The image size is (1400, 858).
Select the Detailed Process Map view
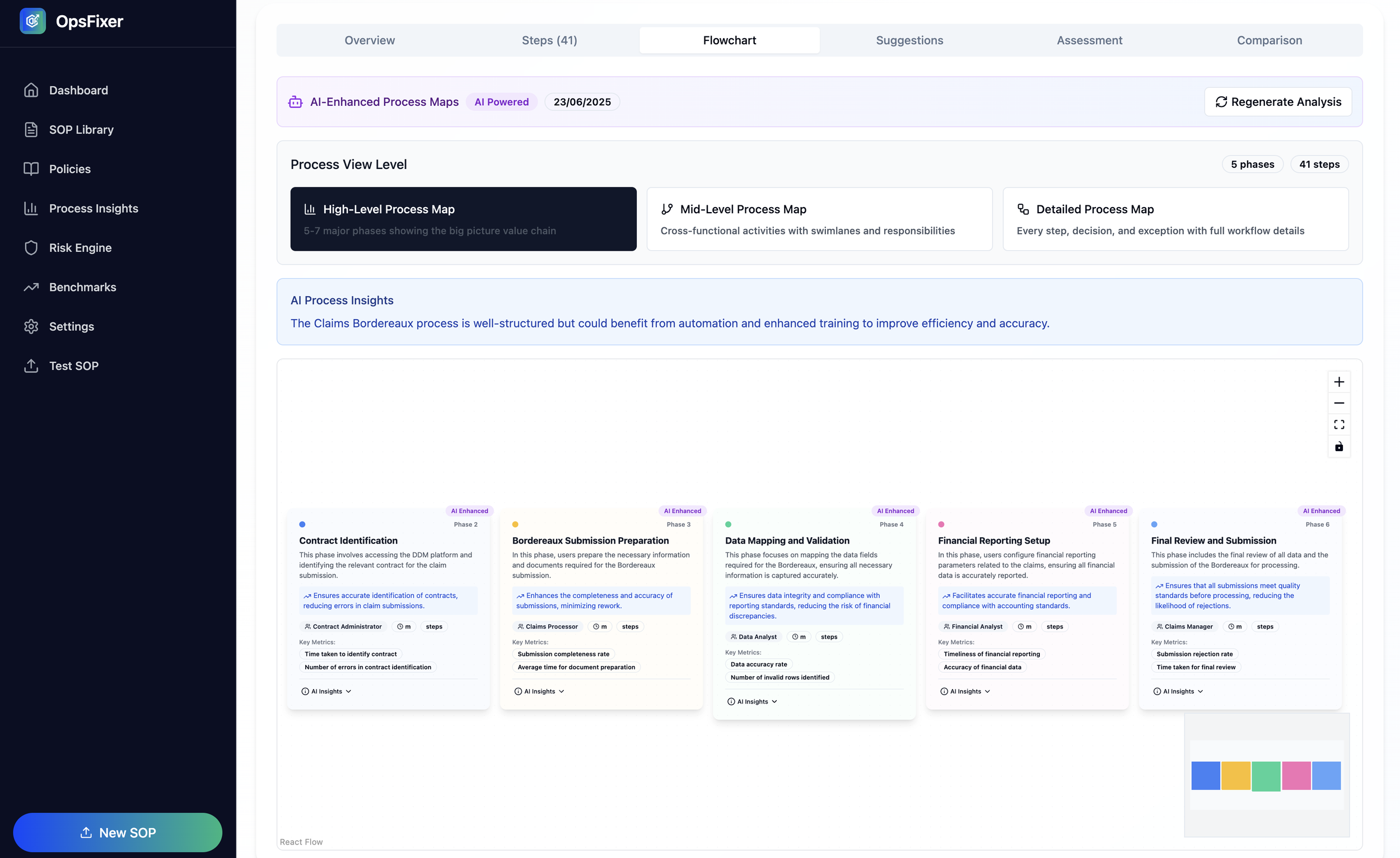(1175, 219)
